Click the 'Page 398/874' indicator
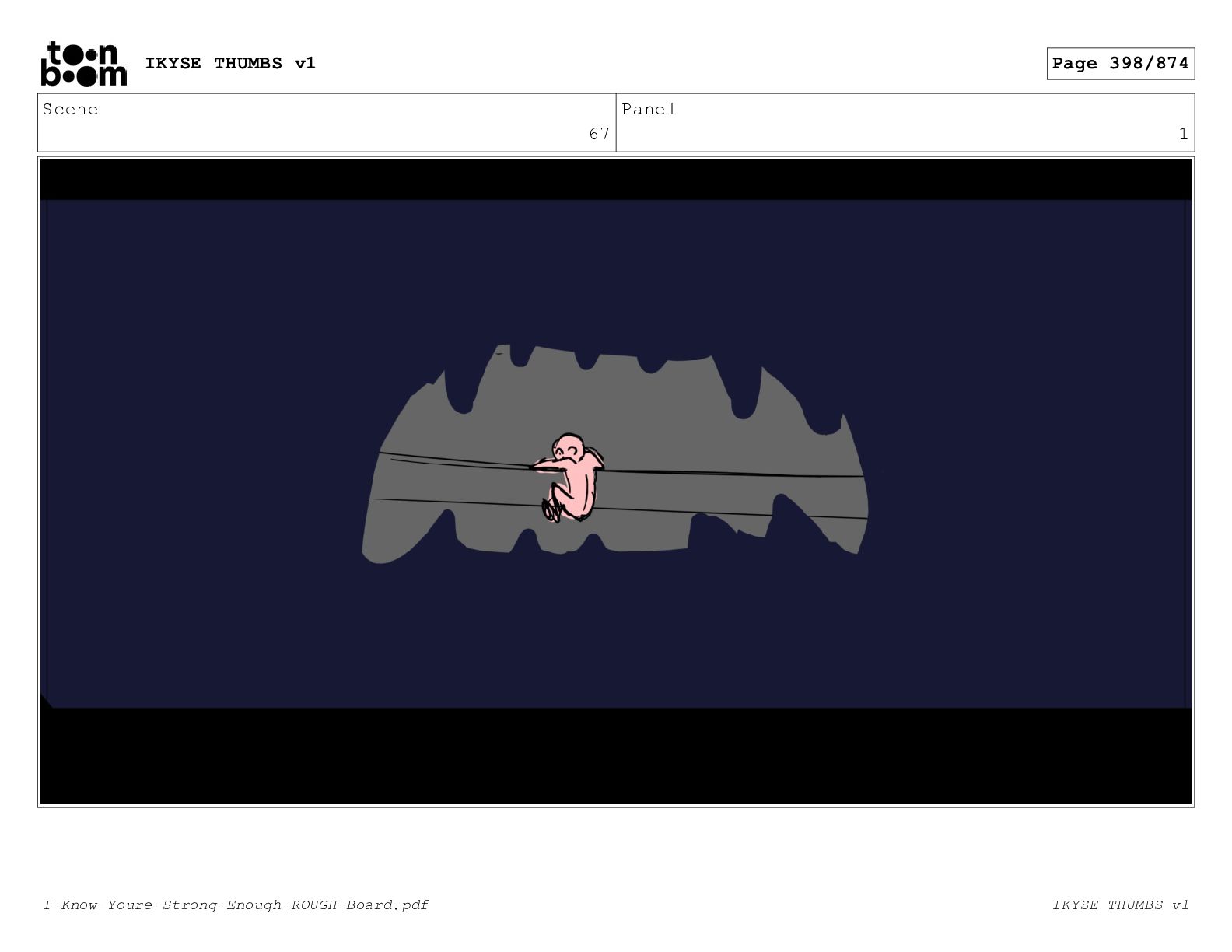 point(1120,64)
